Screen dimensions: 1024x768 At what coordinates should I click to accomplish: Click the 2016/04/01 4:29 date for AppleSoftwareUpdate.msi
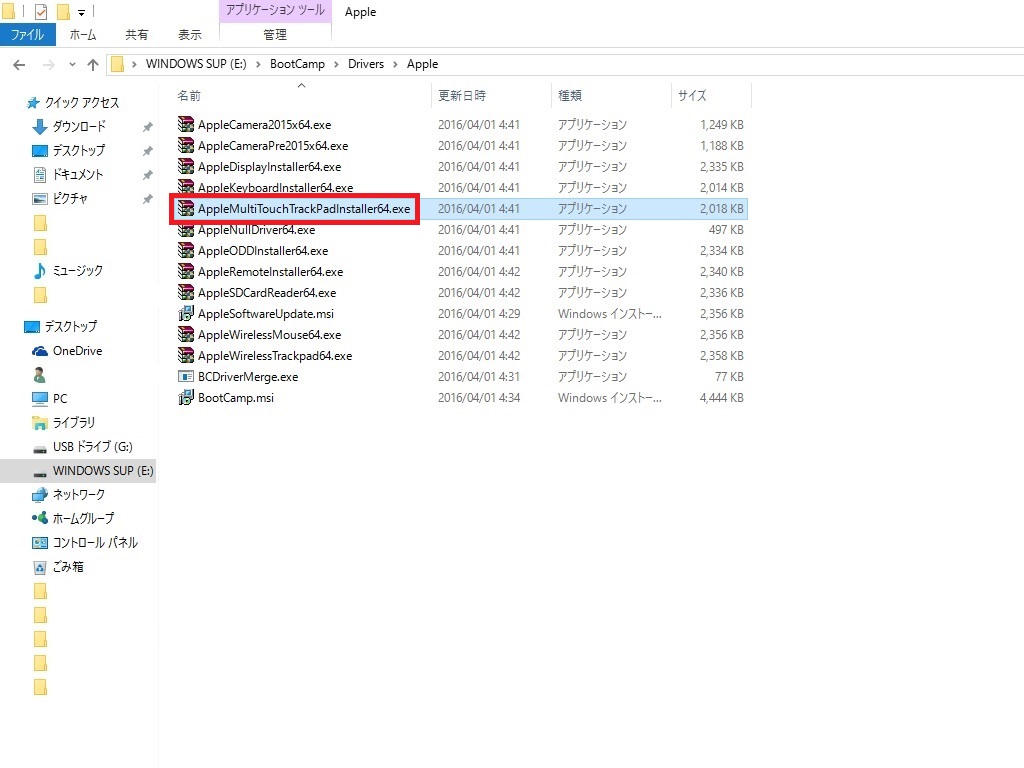[x=479, y=313]
